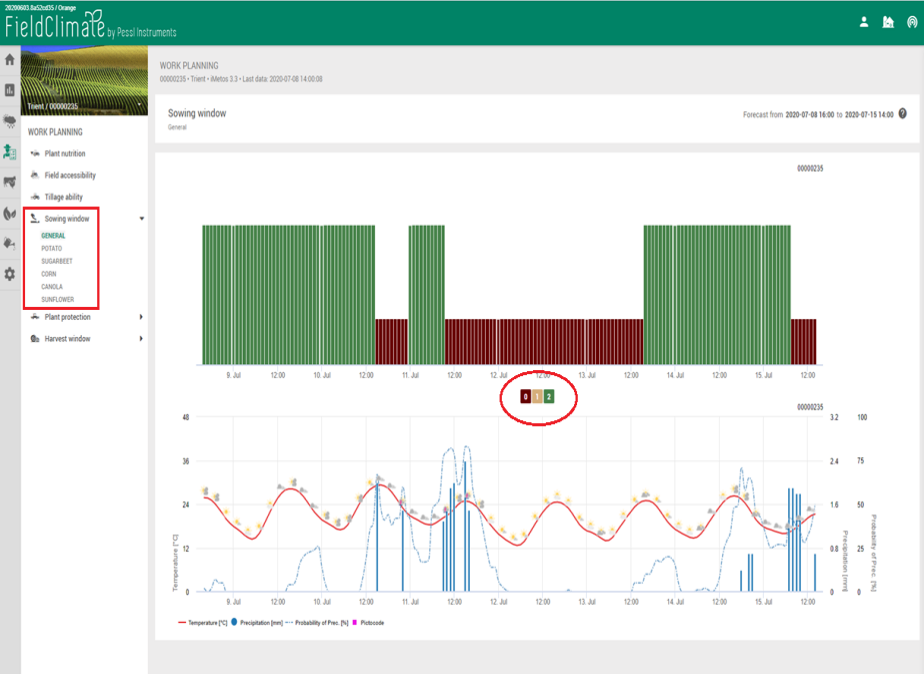This screenshot has width=924, height=675.
Task: Click the station info line with Last data
Action: point(241,79)
